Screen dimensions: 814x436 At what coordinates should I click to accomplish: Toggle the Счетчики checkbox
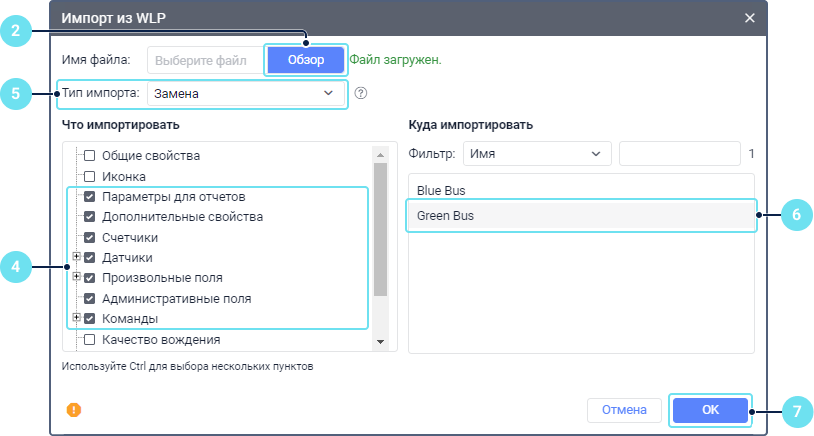(x=89, y=238)
